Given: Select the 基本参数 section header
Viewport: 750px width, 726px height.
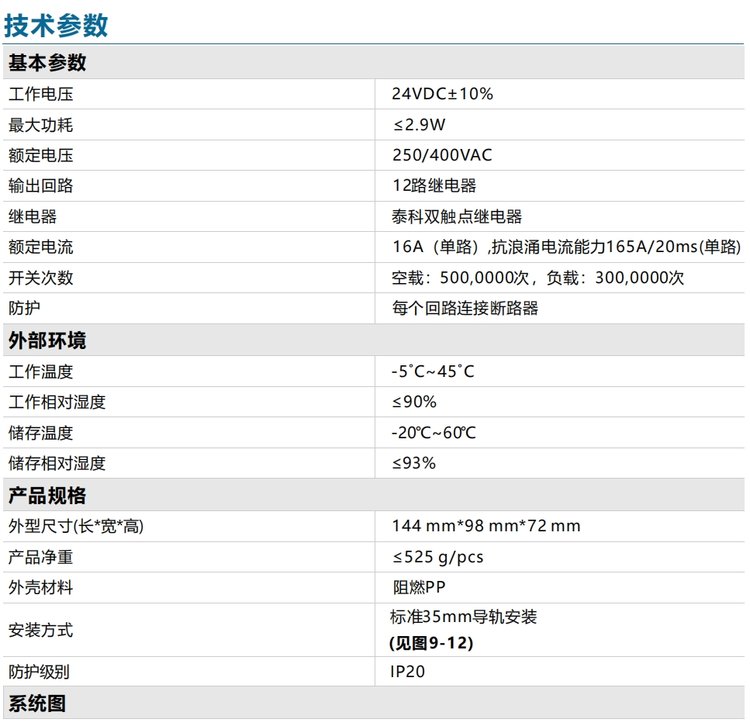Looking at the screenshot, I should [x=47, y=64].
